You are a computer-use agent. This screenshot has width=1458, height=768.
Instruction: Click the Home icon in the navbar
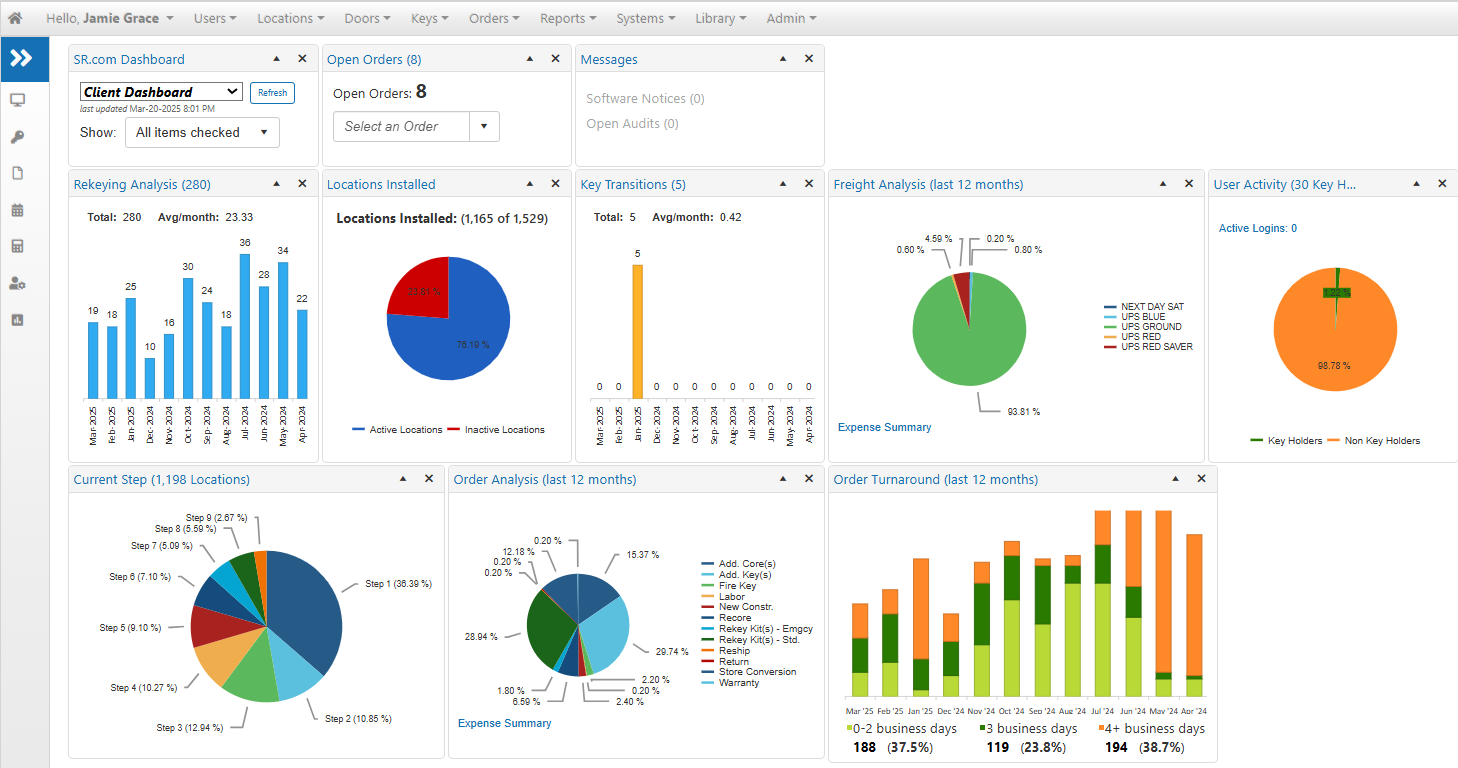[x=15, y=18]
